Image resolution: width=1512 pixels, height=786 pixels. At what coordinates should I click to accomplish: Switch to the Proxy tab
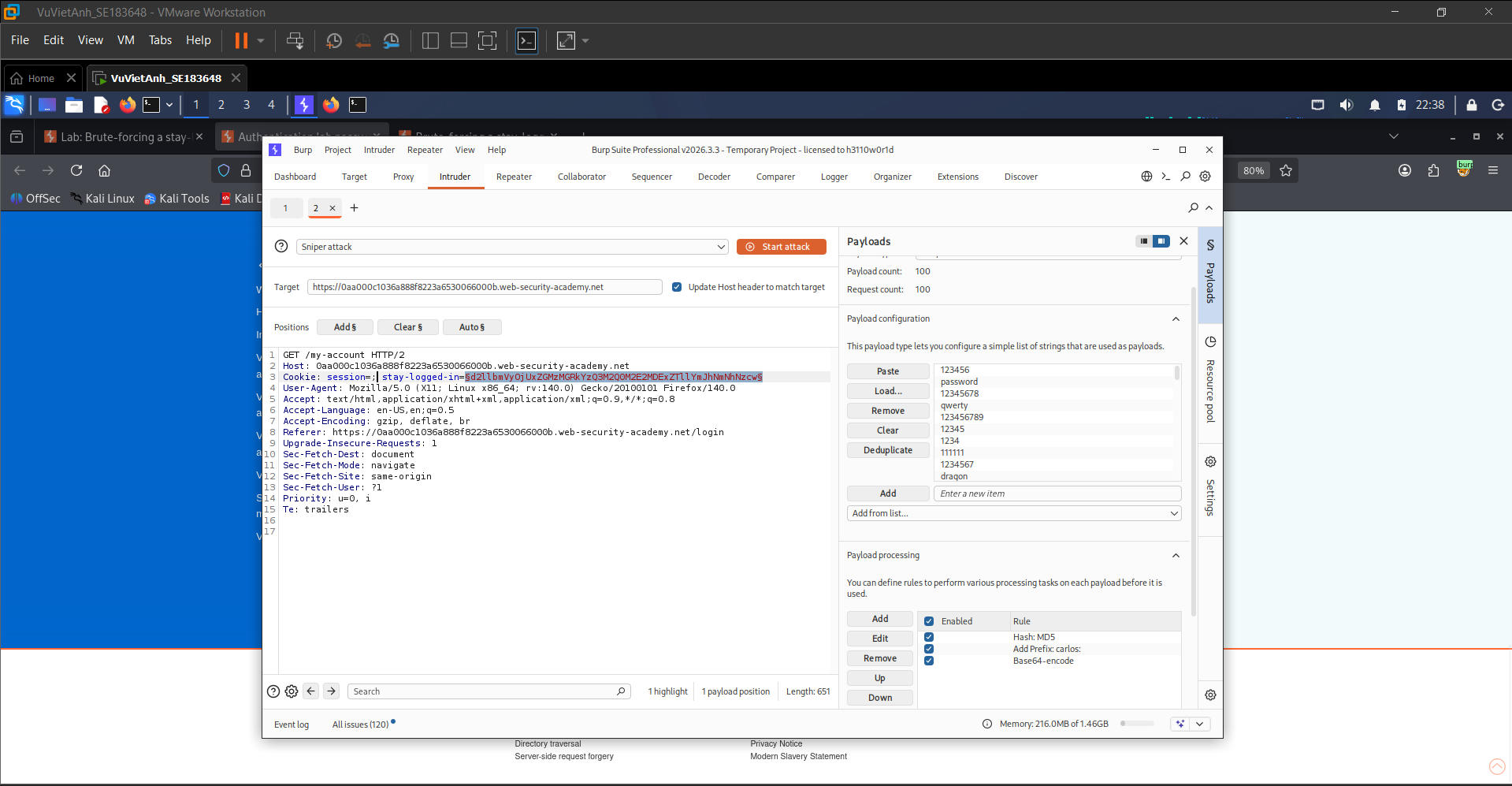(x=403, y=177)
